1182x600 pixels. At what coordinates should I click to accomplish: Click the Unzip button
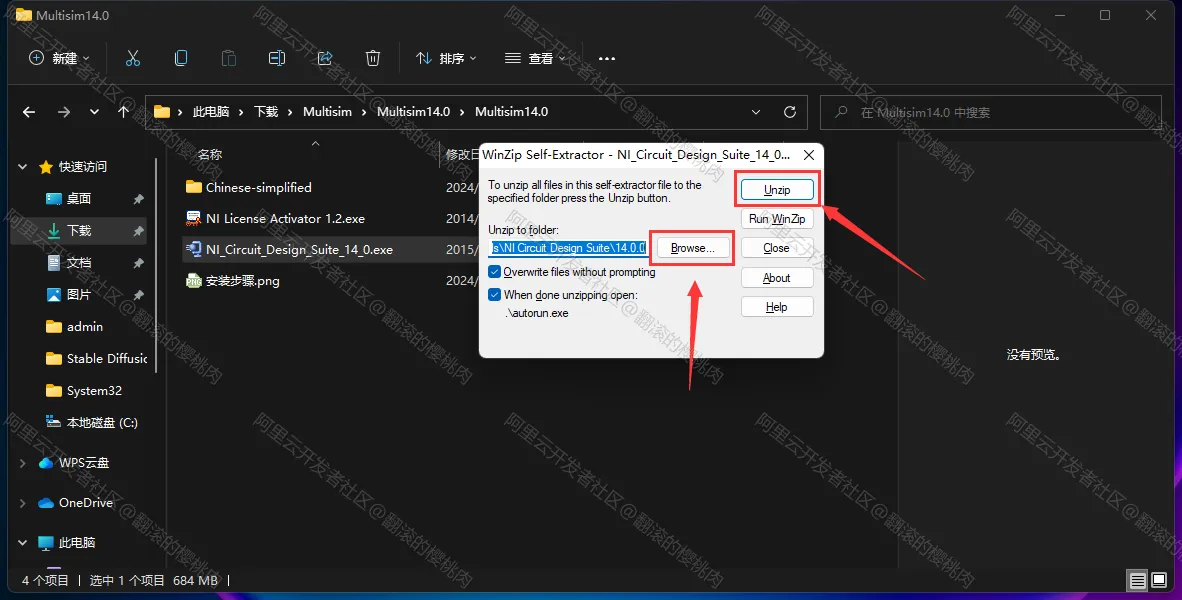(x=777, y=189)
